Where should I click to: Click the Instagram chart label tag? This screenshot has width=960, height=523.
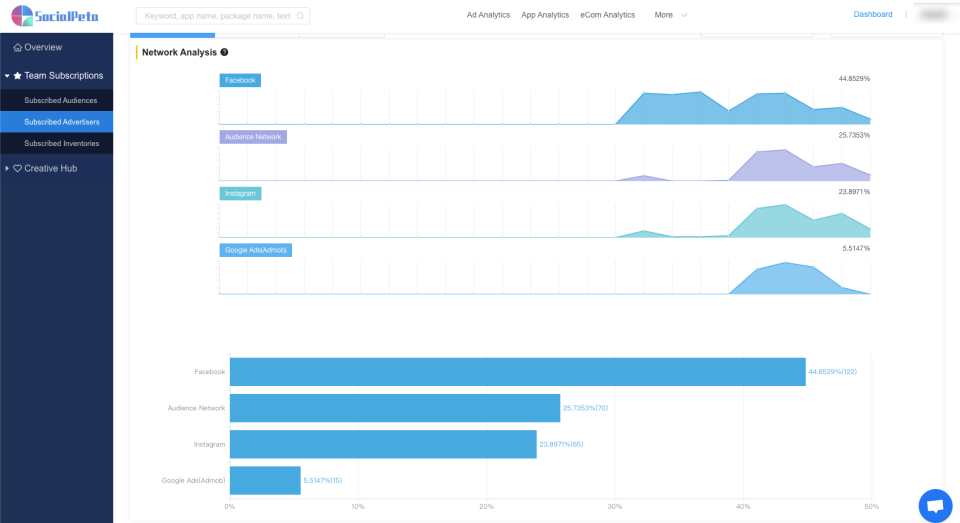[x=240, y=194]
